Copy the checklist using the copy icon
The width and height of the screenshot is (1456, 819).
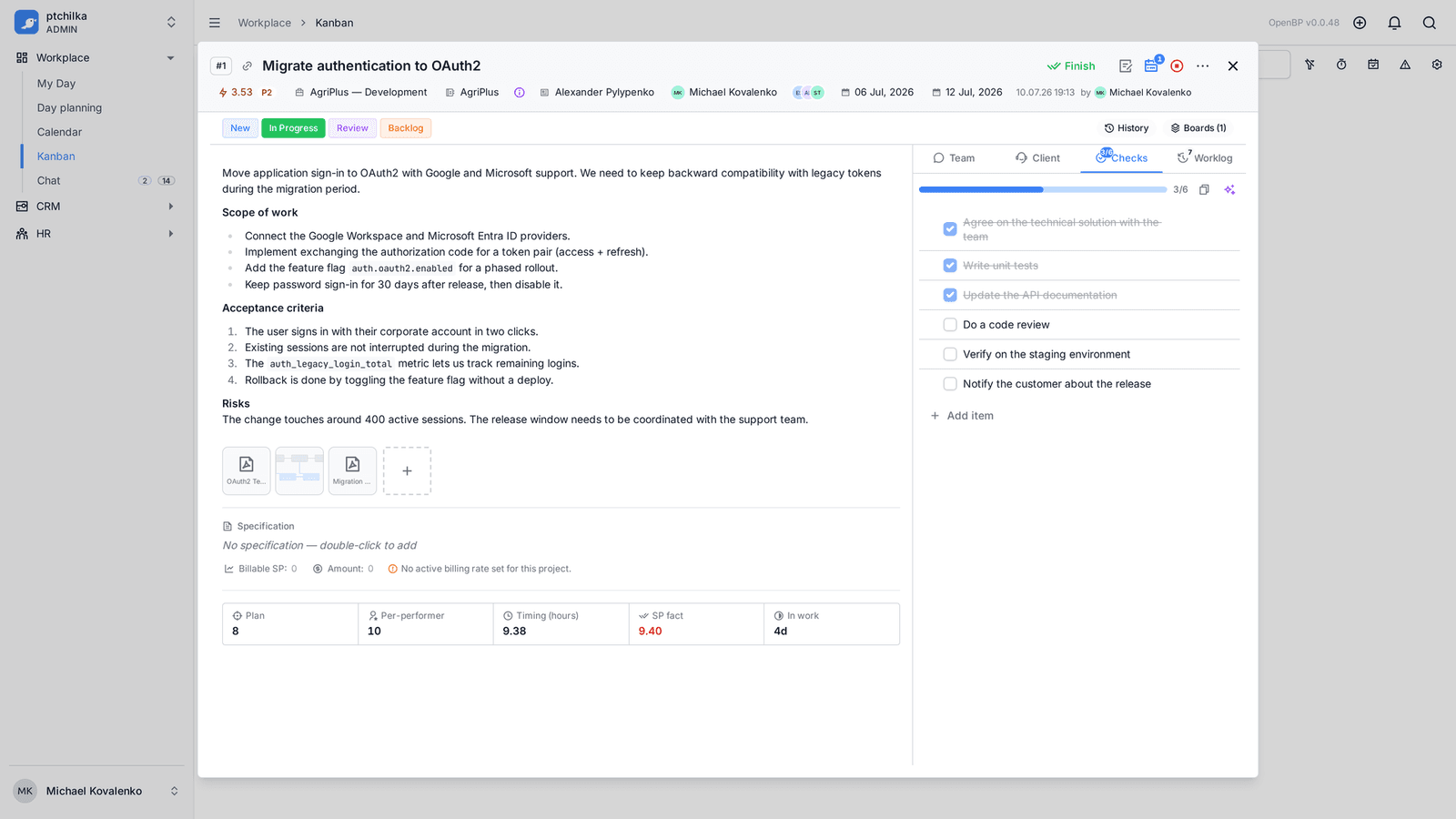click(x=1204, y=189)
